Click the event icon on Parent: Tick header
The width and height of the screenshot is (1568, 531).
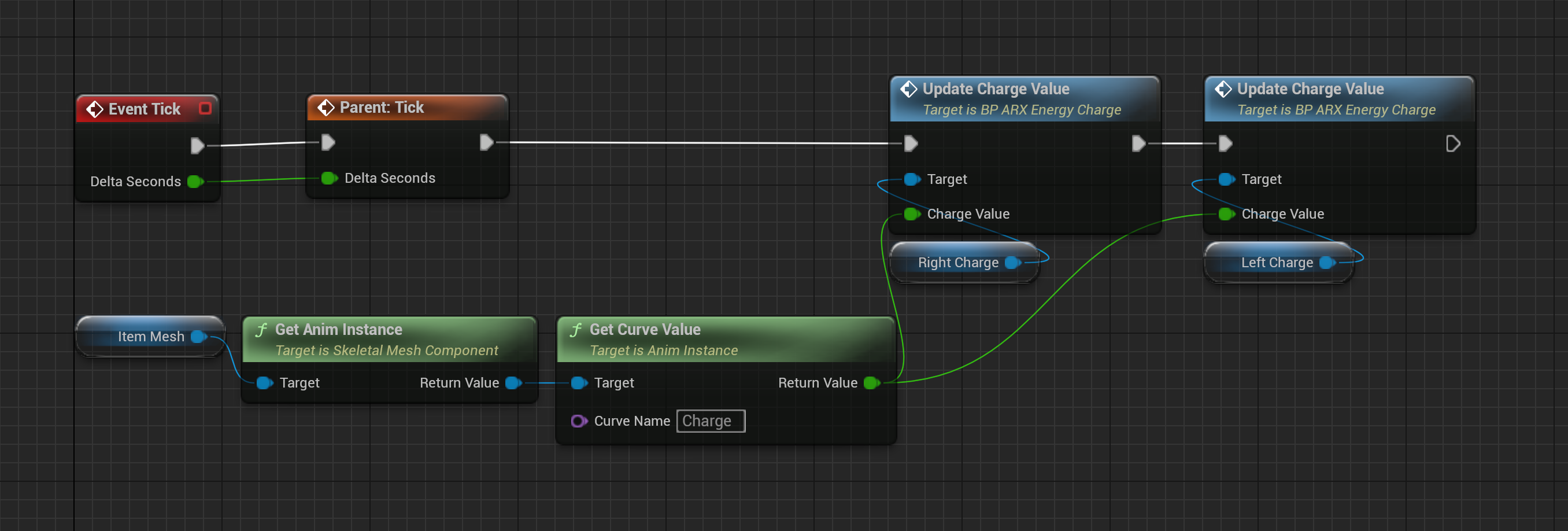tap(326, 108)
